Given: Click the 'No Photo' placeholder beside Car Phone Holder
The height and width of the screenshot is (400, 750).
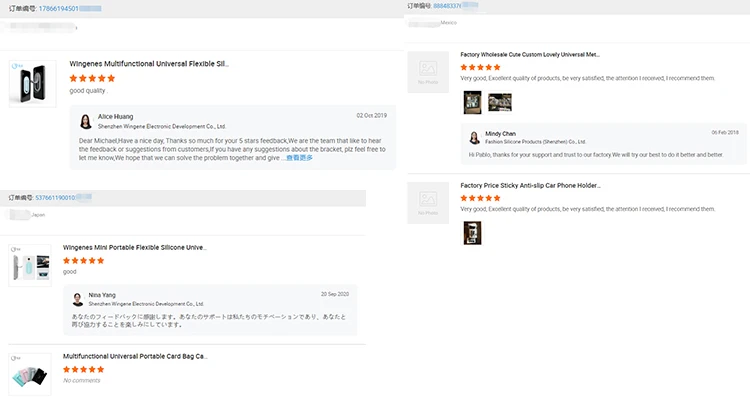Looking at the screenshot, I should point(428,202).
